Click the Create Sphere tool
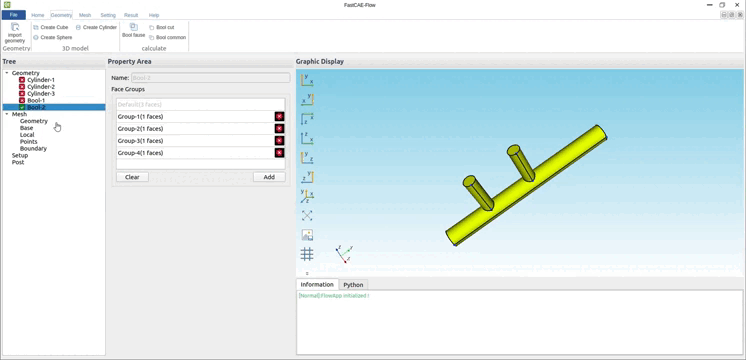Viewport: 746px width, 360px height. click(52, 38)
